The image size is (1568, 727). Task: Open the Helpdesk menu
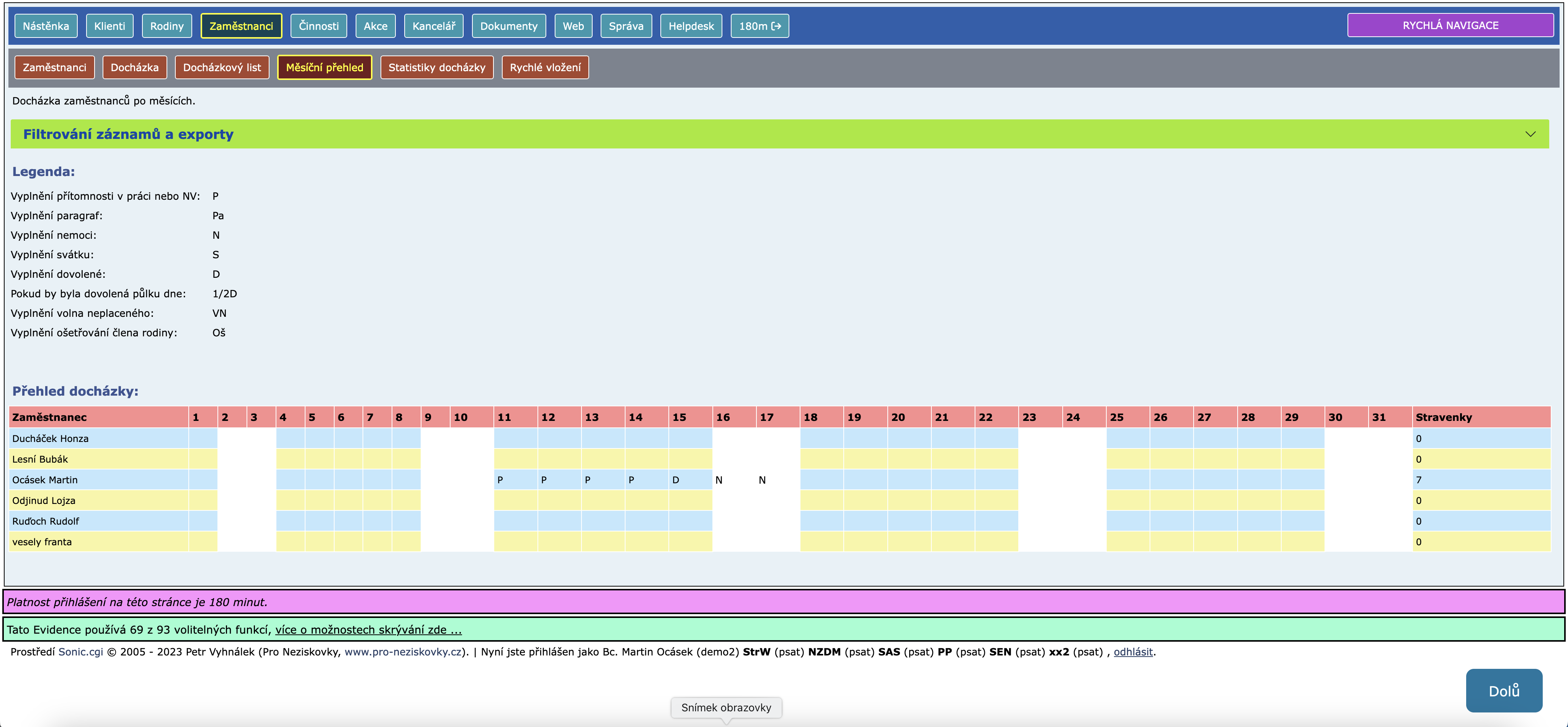point(691,26)
